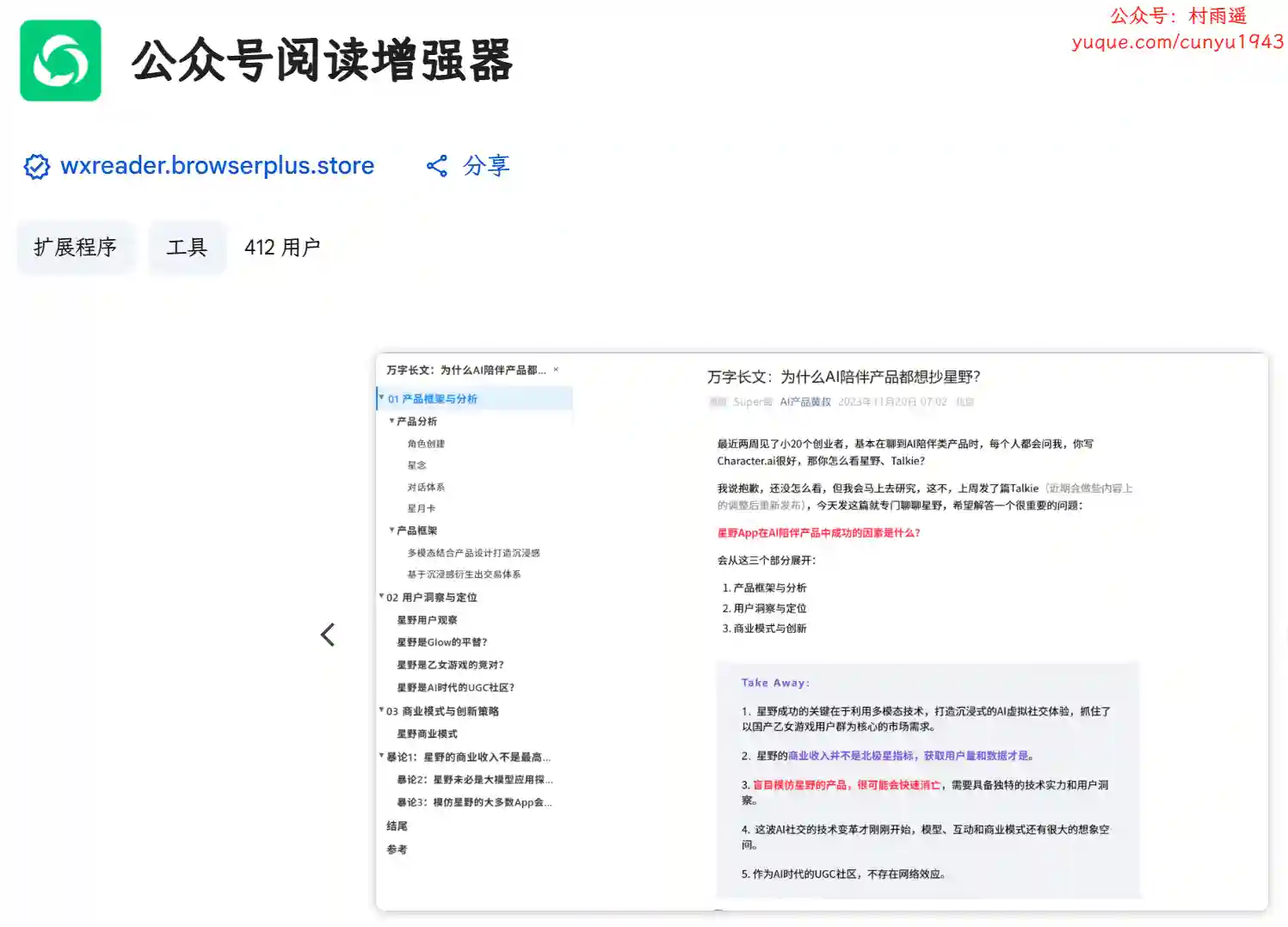Click the verified badge beside the website URL

36,166
